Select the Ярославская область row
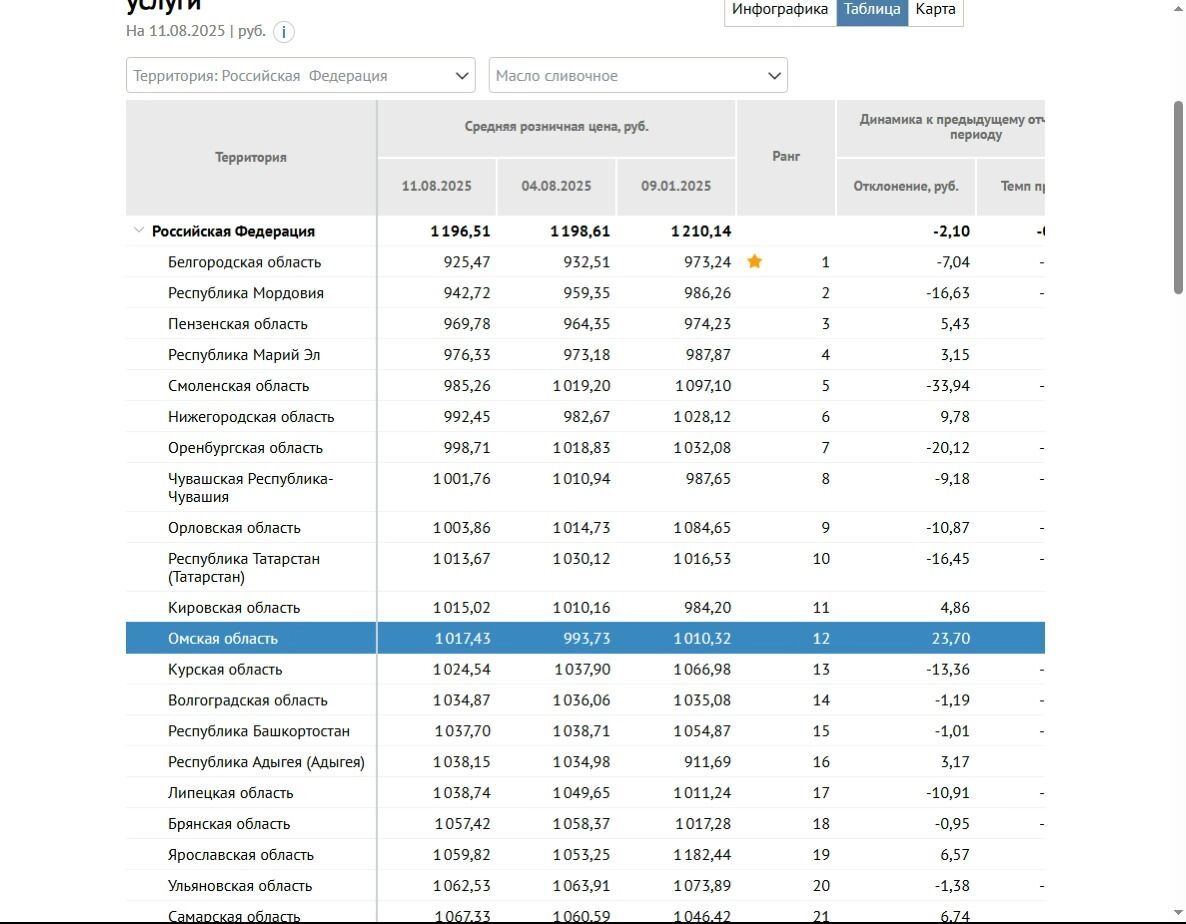 [x=241, y=855]
